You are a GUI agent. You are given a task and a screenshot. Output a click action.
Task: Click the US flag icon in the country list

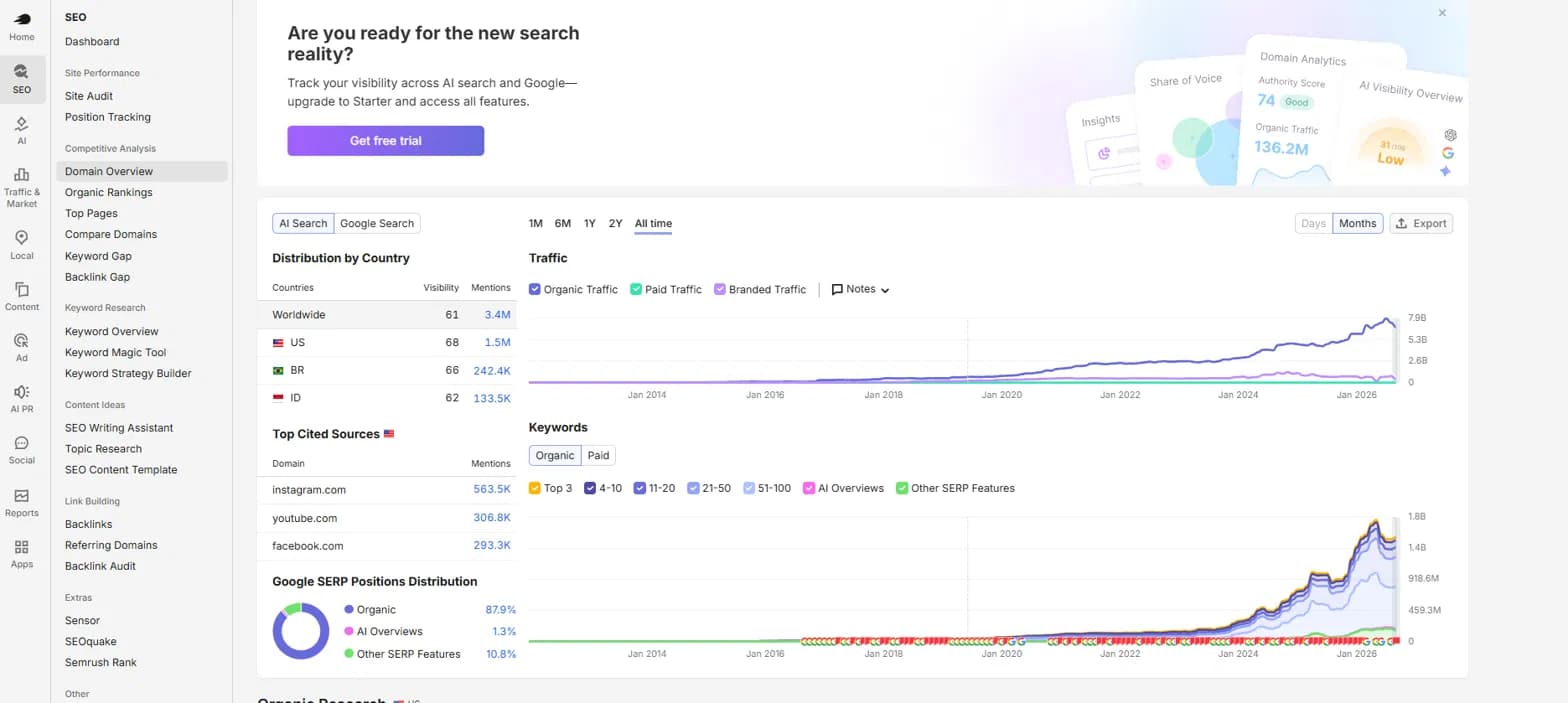[x=278, y=343]
